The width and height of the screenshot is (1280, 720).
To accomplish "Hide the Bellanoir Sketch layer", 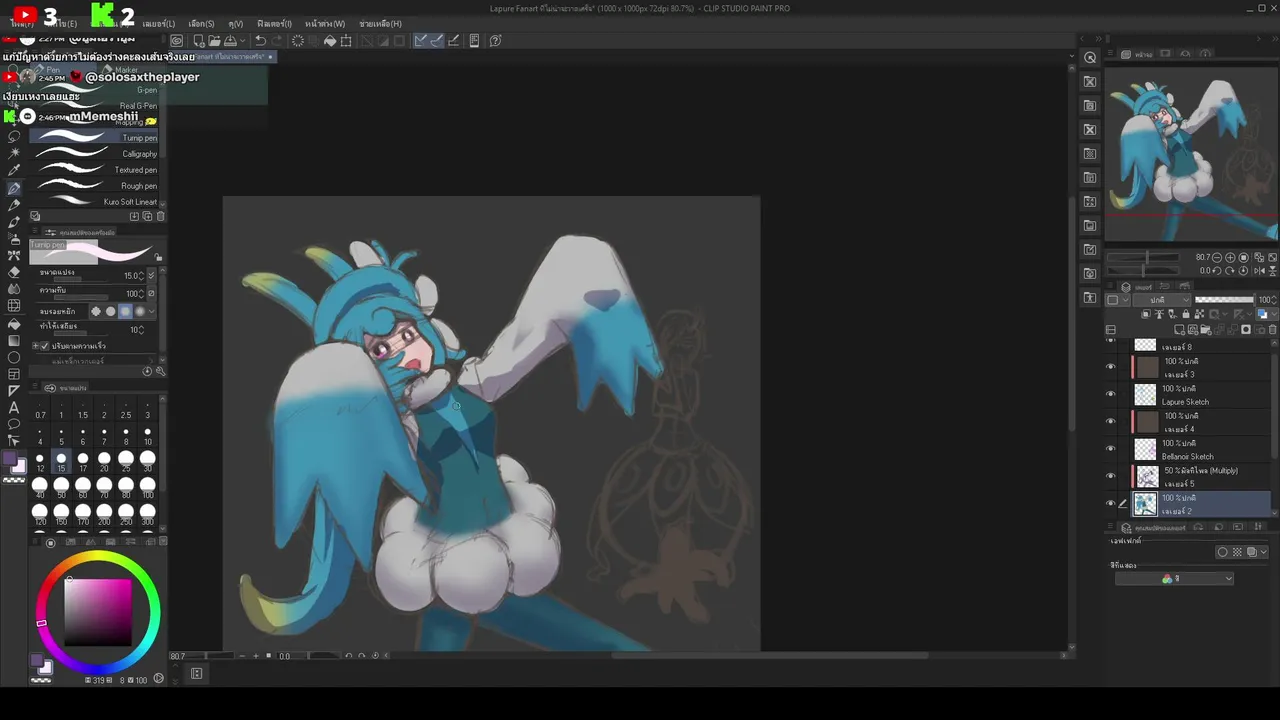I will point(1110,449).
